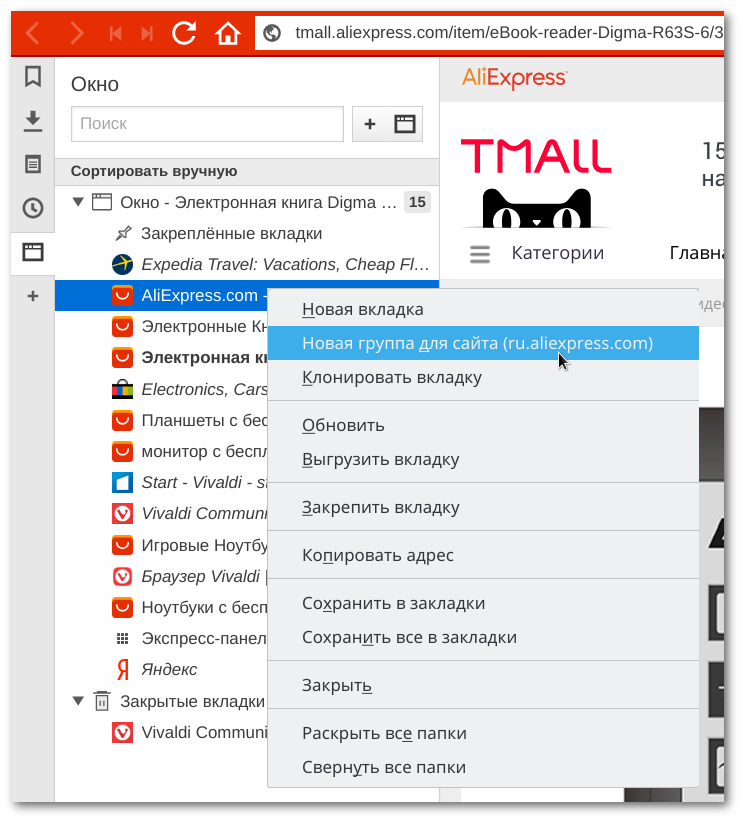Click the new window icon beside search
743x821 pixels.
(405, 124)
